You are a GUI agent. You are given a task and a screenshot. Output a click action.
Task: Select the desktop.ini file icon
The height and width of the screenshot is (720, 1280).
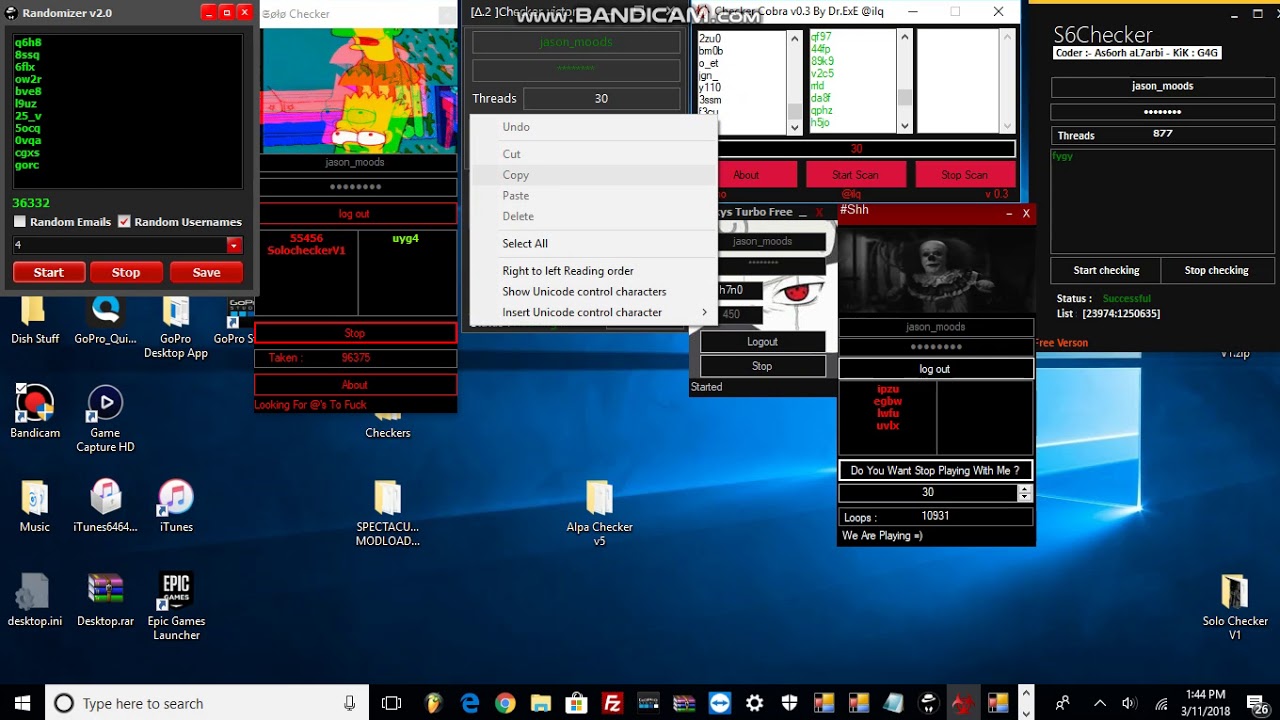35,600
